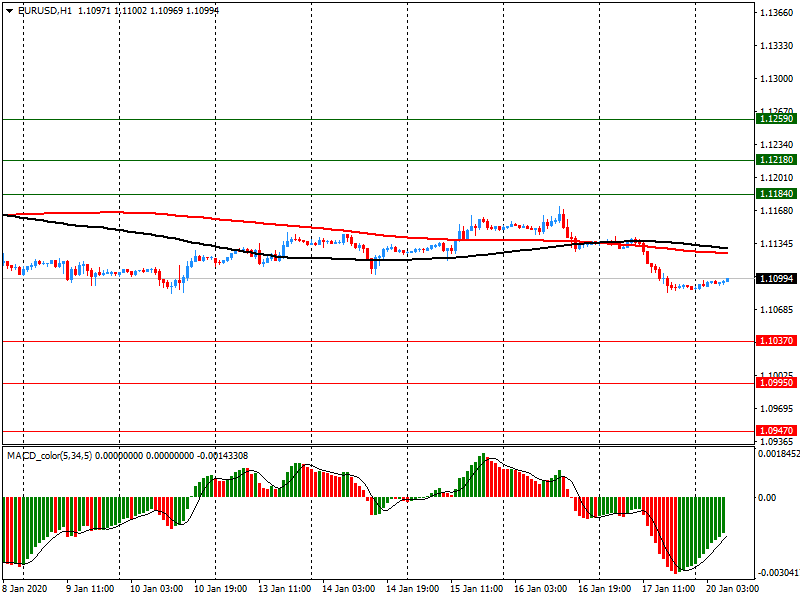This screenshot has height=600, width=800.
Task: Click the 1.13660 price on the scale
Action: [777, 13]
